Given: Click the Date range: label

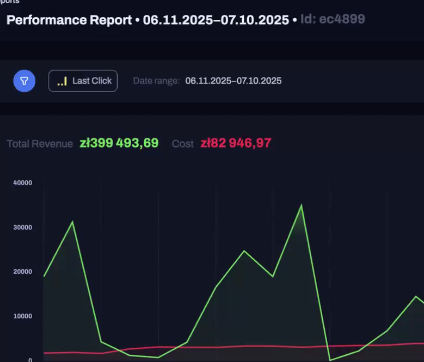Looking at the screenshot, I should click(156, 81).
